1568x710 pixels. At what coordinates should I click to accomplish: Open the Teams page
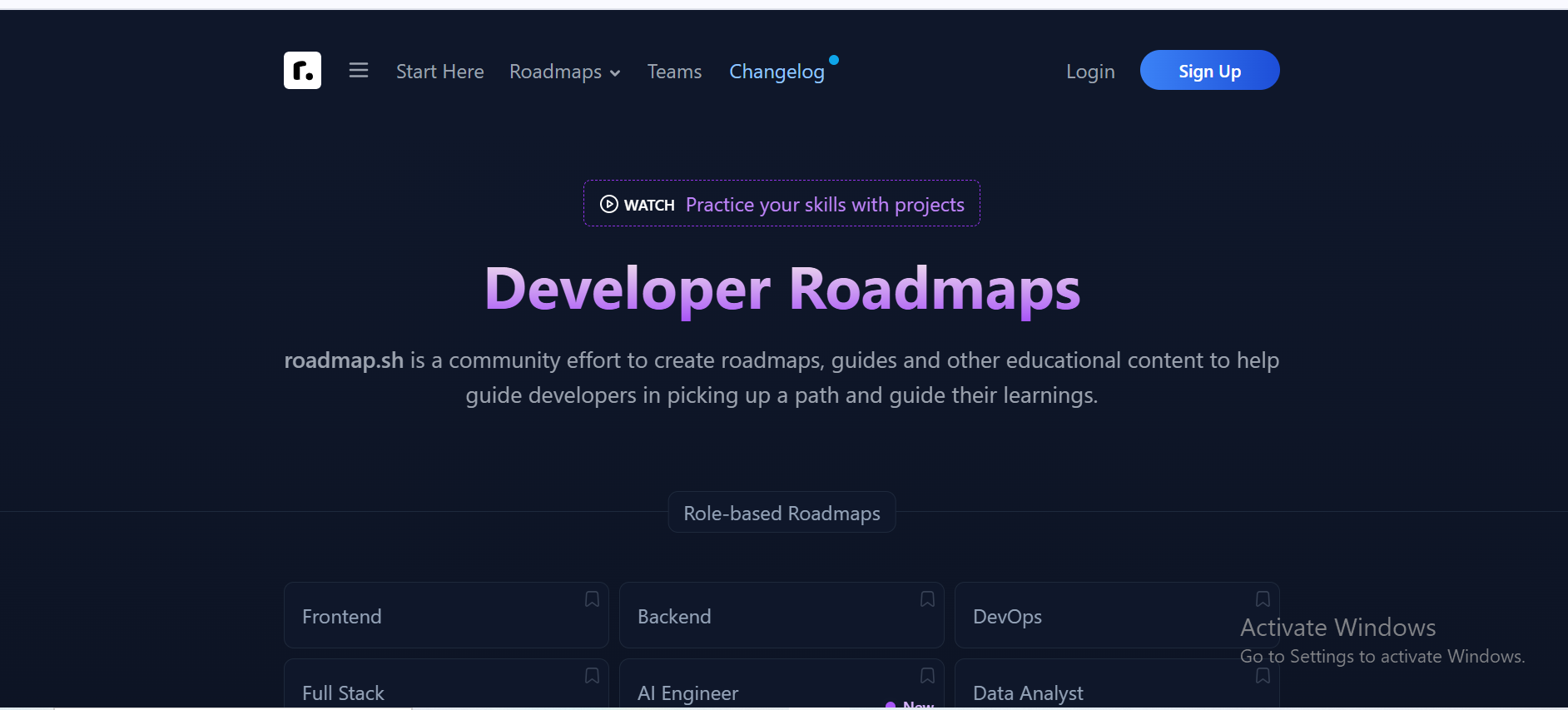tap(674, 72)
